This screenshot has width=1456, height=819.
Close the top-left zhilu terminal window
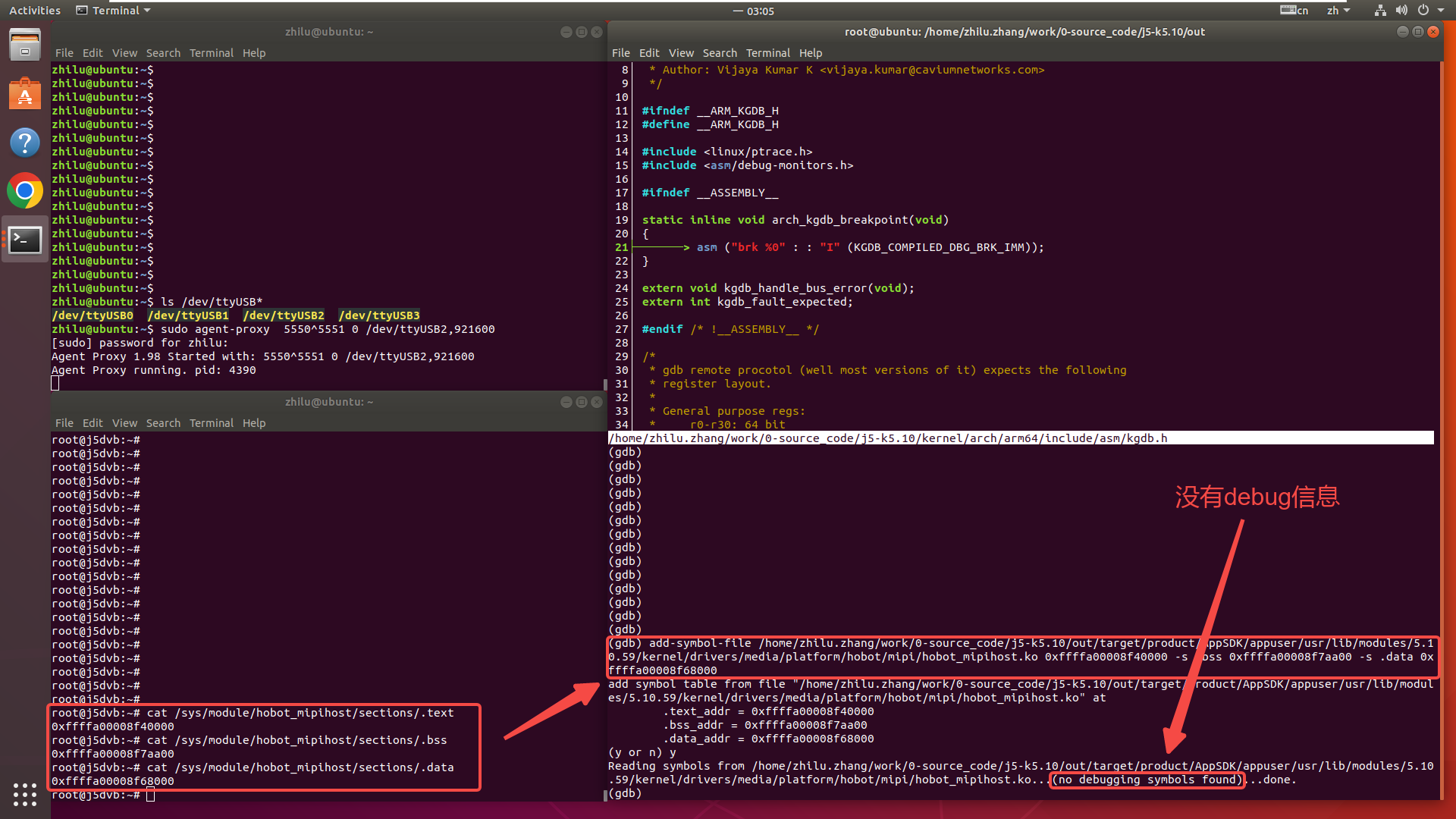coord(597,32)
